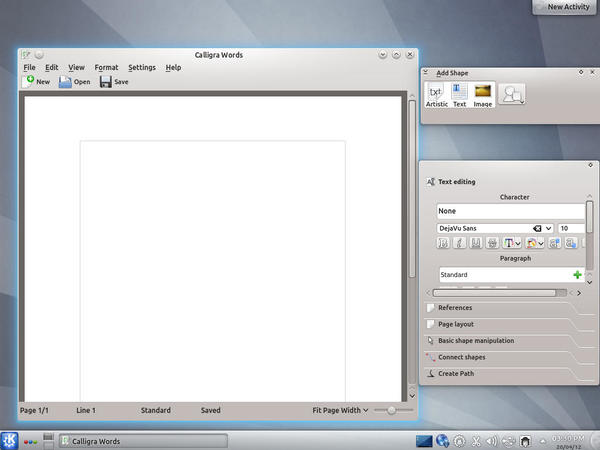Click the globe network tray icon
This screenshot has width=600, height=450.
click(x=442, y=441)
